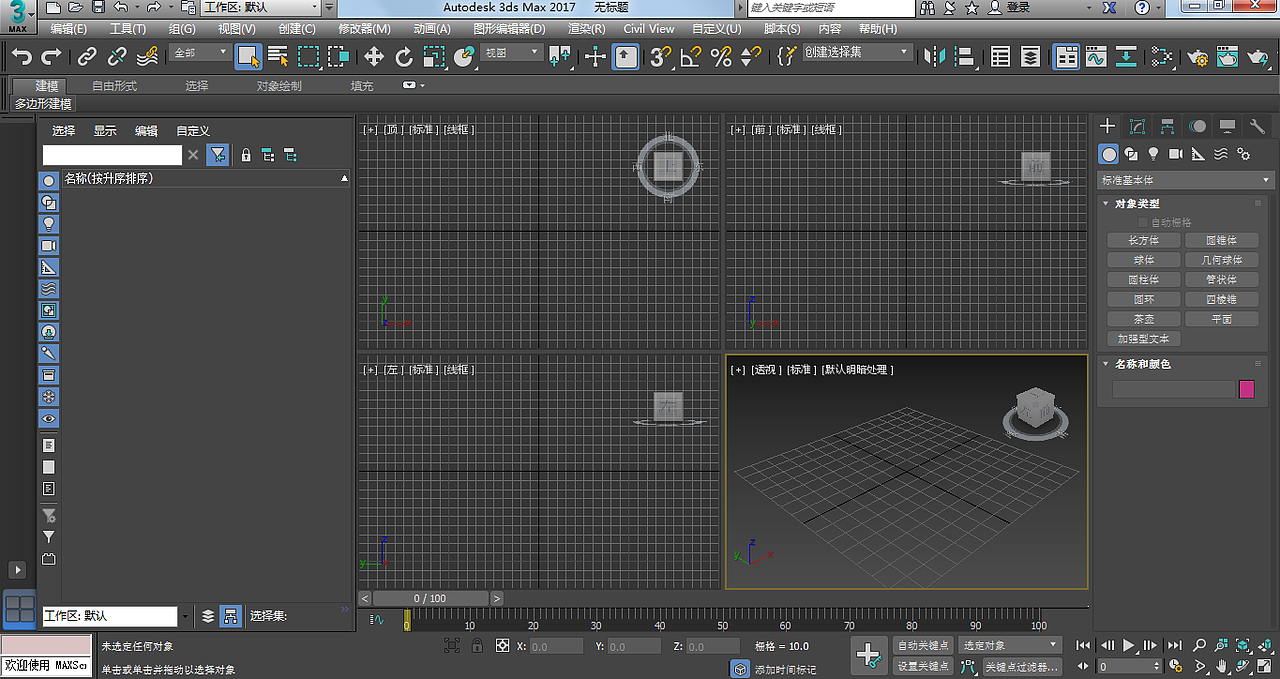The height and width of the screenshot is (679, 1280).
Task: Open the 渲染(R) menu
Action: tap(585, 28)
